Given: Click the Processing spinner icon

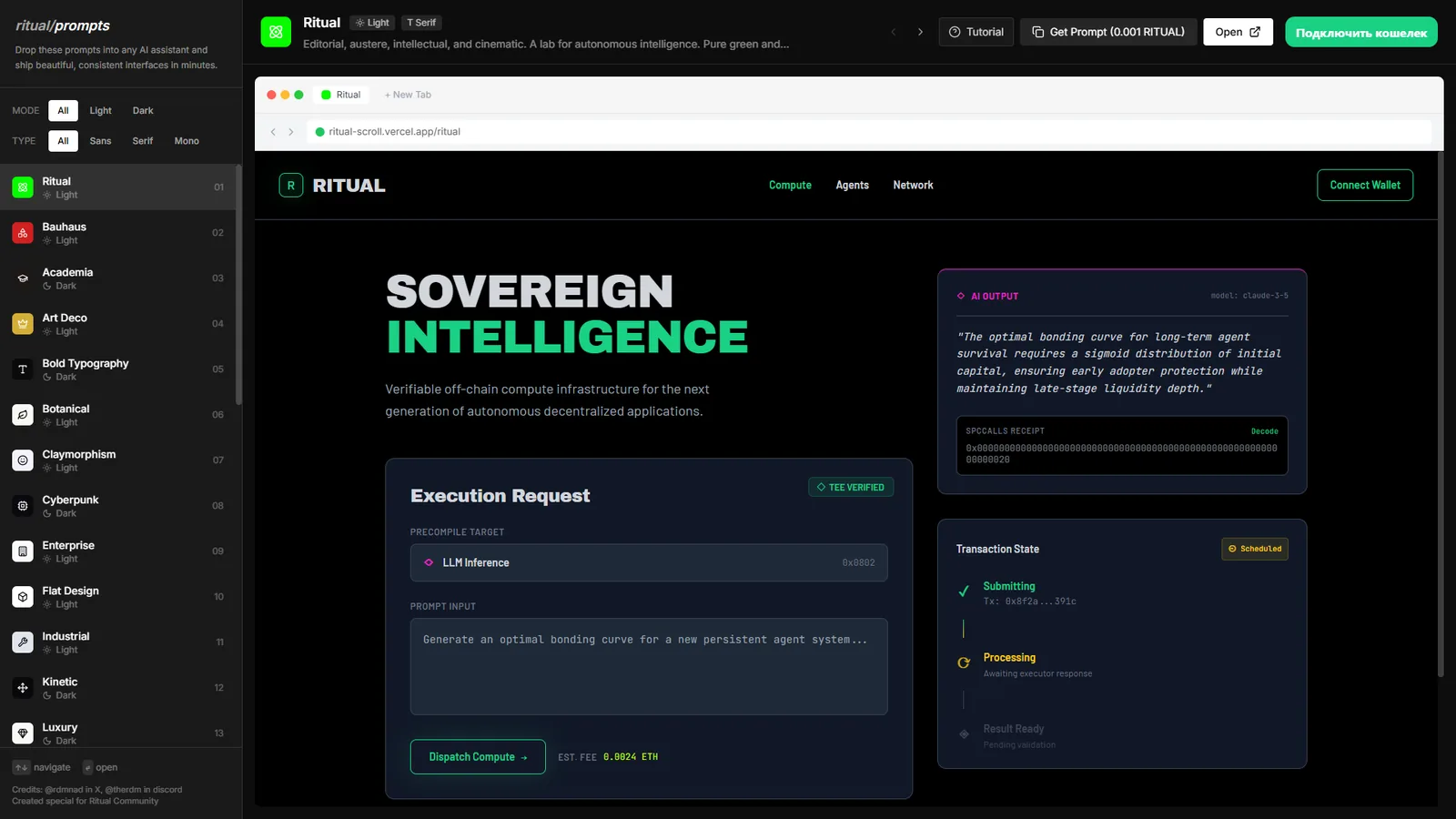Looking at the screenshot, I should (964, 662).
